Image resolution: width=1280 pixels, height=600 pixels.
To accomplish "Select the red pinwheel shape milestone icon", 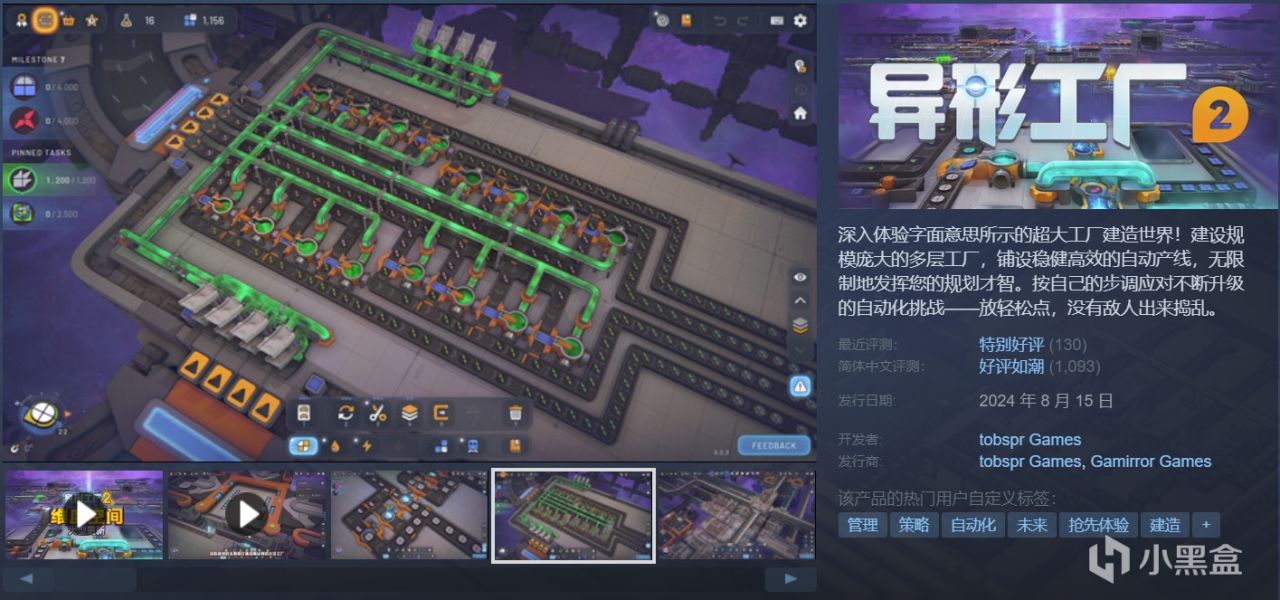I will (x=23, y=121).
